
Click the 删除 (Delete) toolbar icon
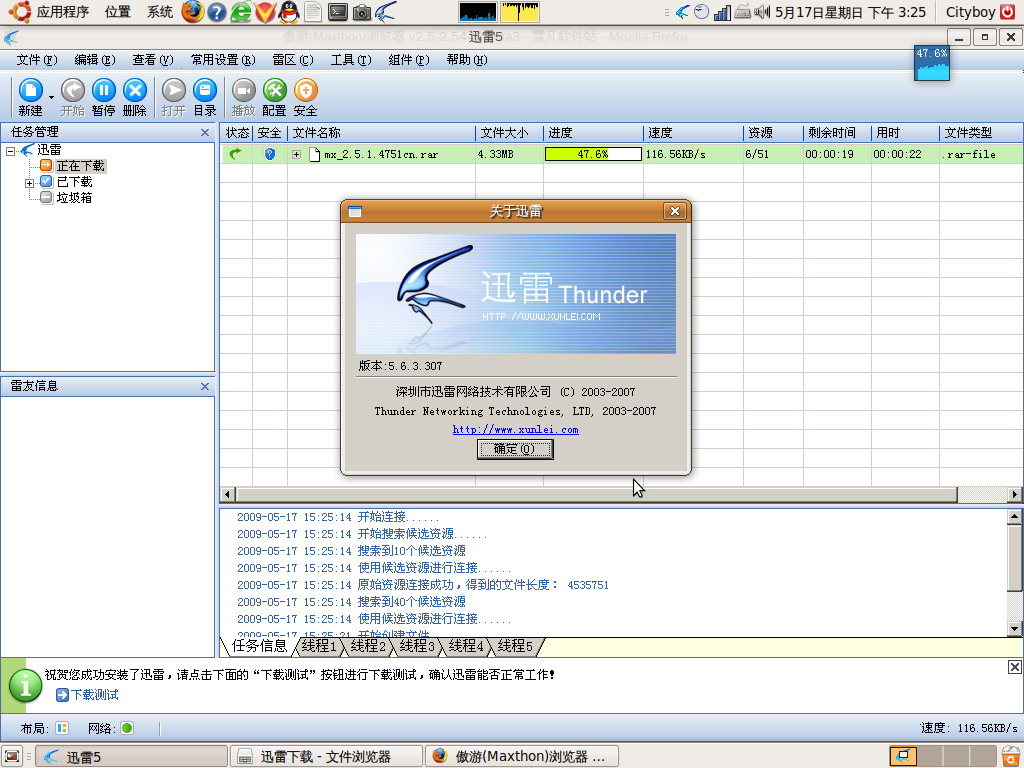(135, 97)
